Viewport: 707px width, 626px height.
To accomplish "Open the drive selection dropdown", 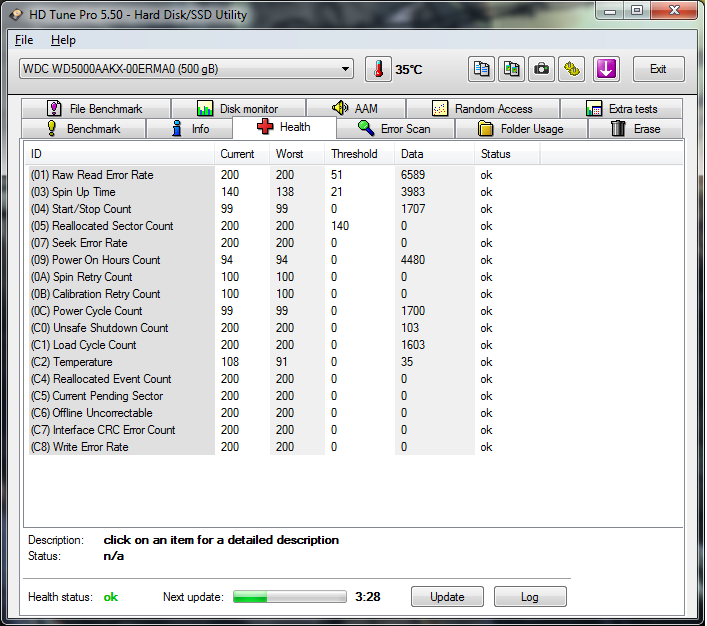I will [186, 69].
